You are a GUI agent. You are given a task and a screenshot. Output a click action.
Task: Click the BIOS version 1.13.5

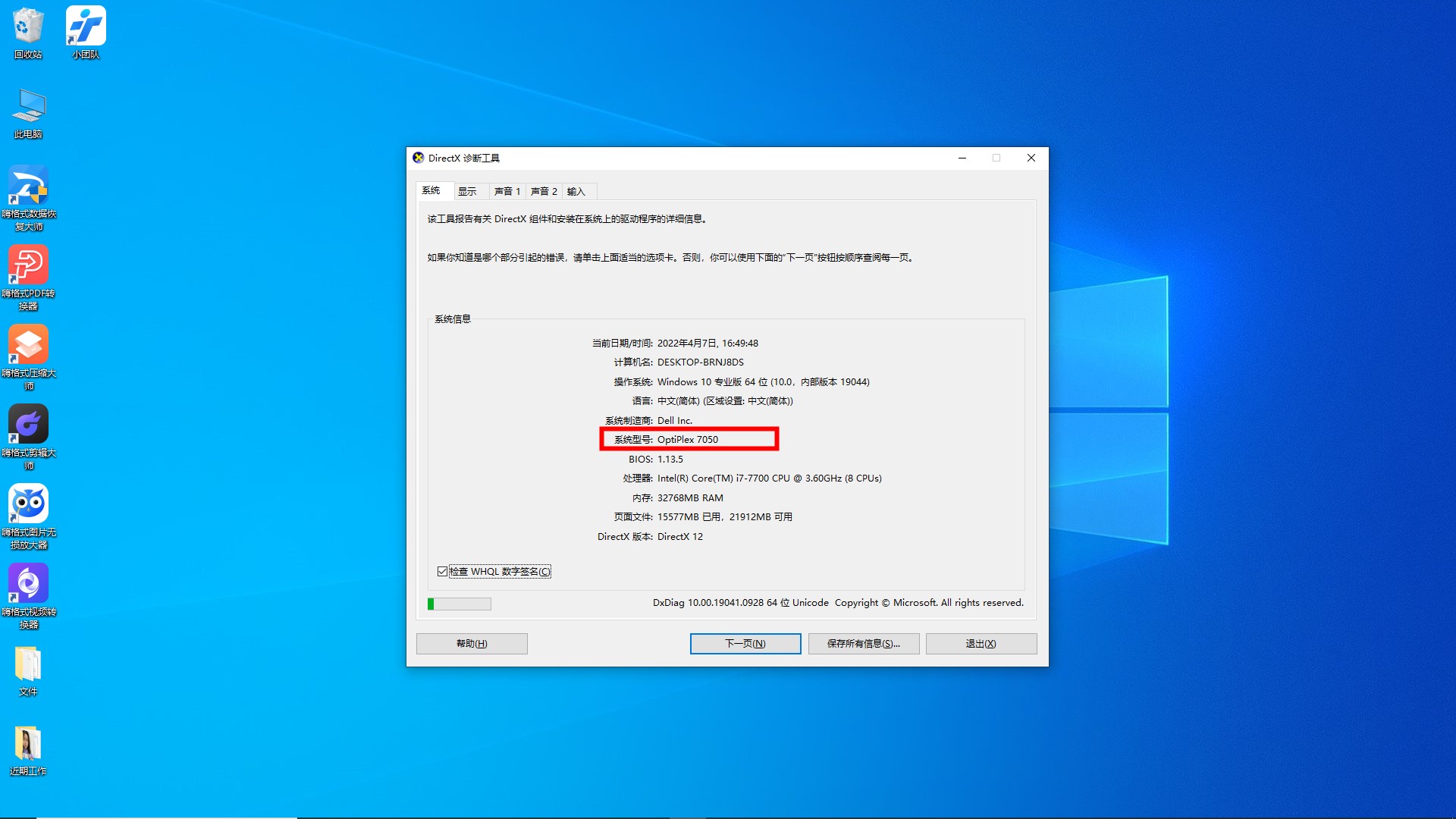click(670, 460)
